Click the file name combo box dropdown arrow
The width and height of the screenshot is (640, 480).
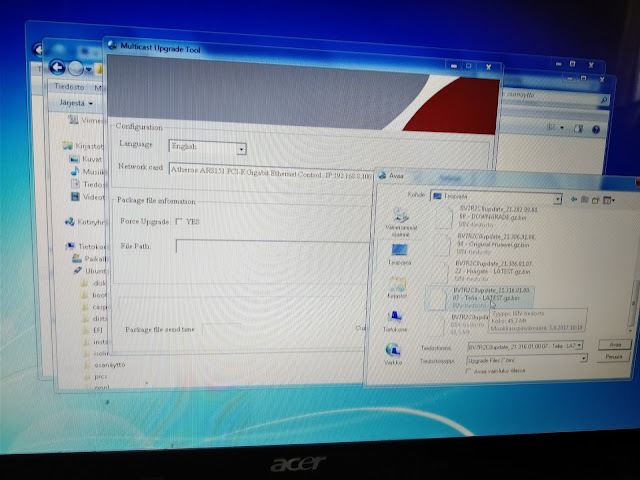pos(579,346)
